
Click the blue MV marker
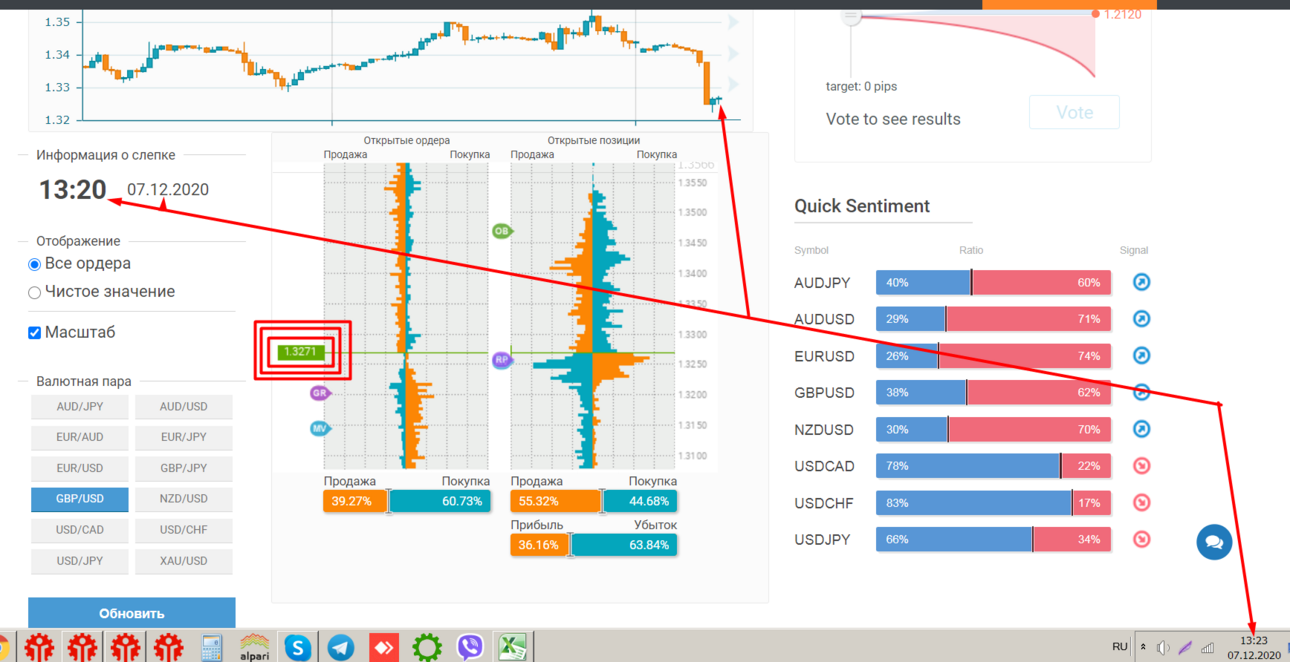(320, 428)
